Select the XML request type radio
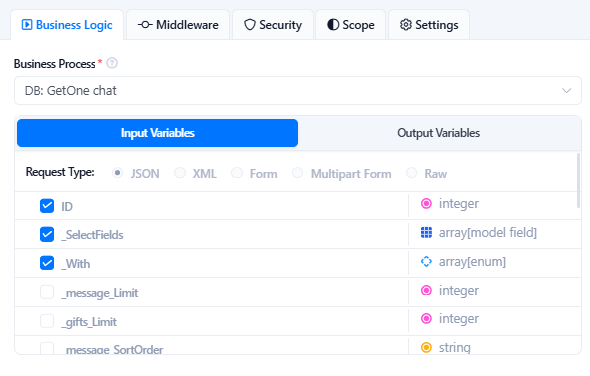 click(x=180, y=173)
